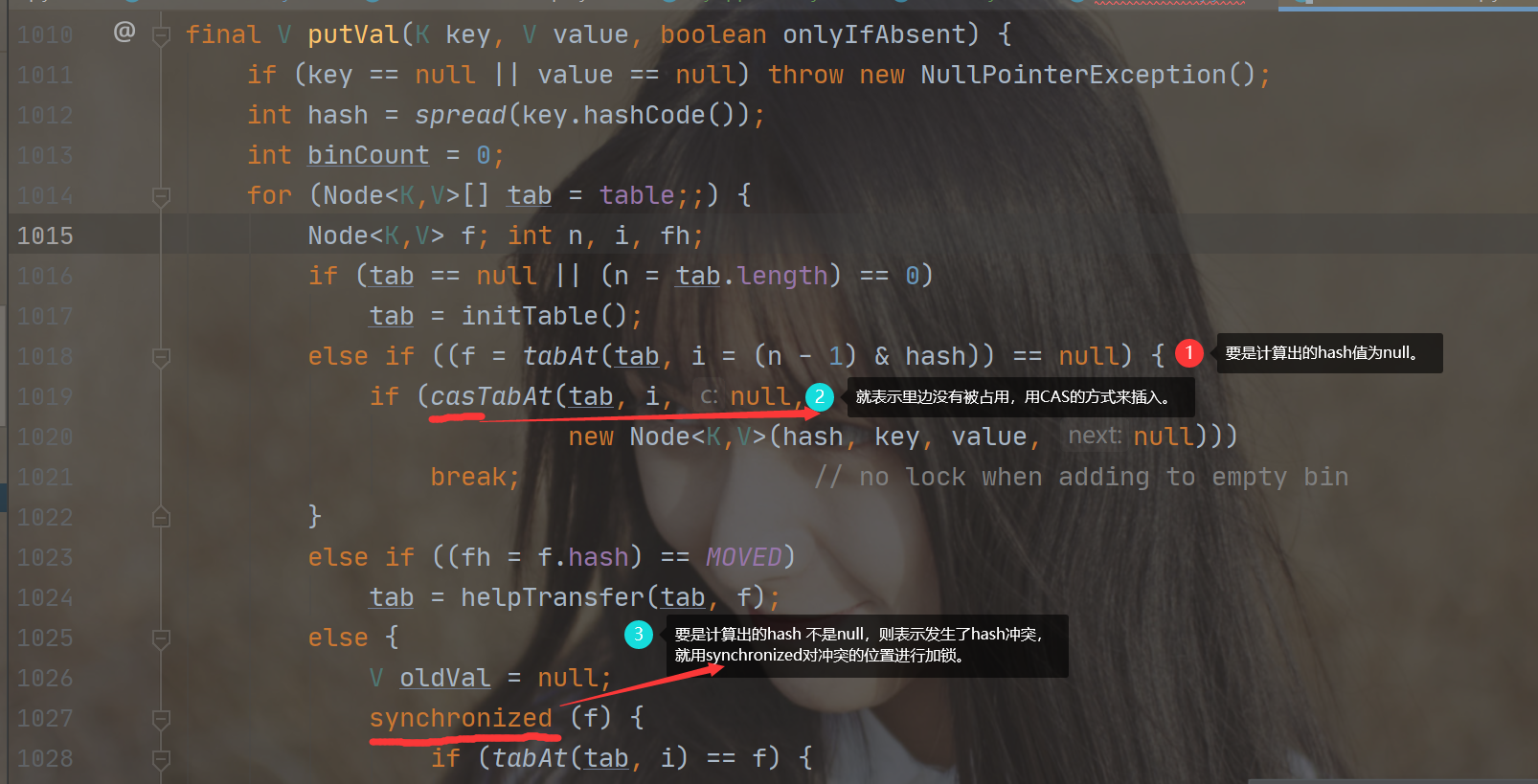Click the fold end marker at line 1022
This screenshot has height=784, width=1538.
coord(162,518)
